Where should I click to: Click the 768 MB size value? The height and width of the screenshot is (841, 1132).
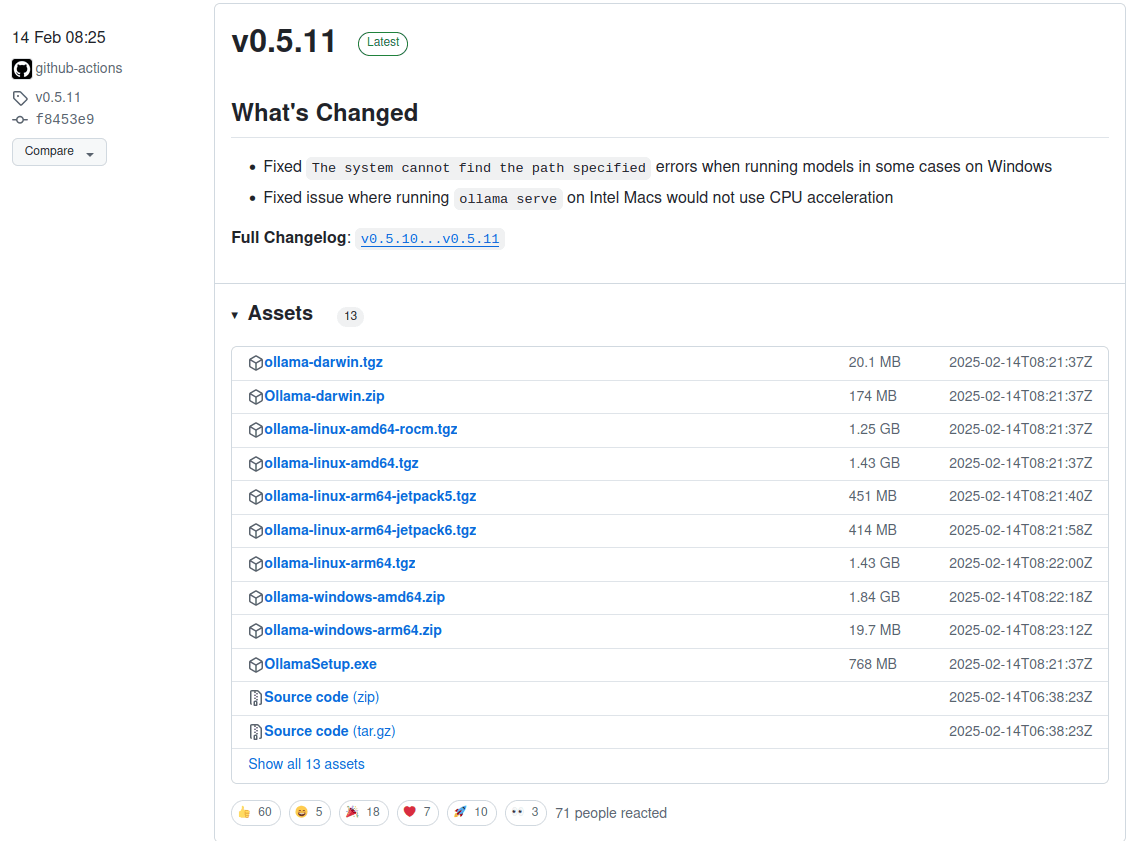[872, 664]
